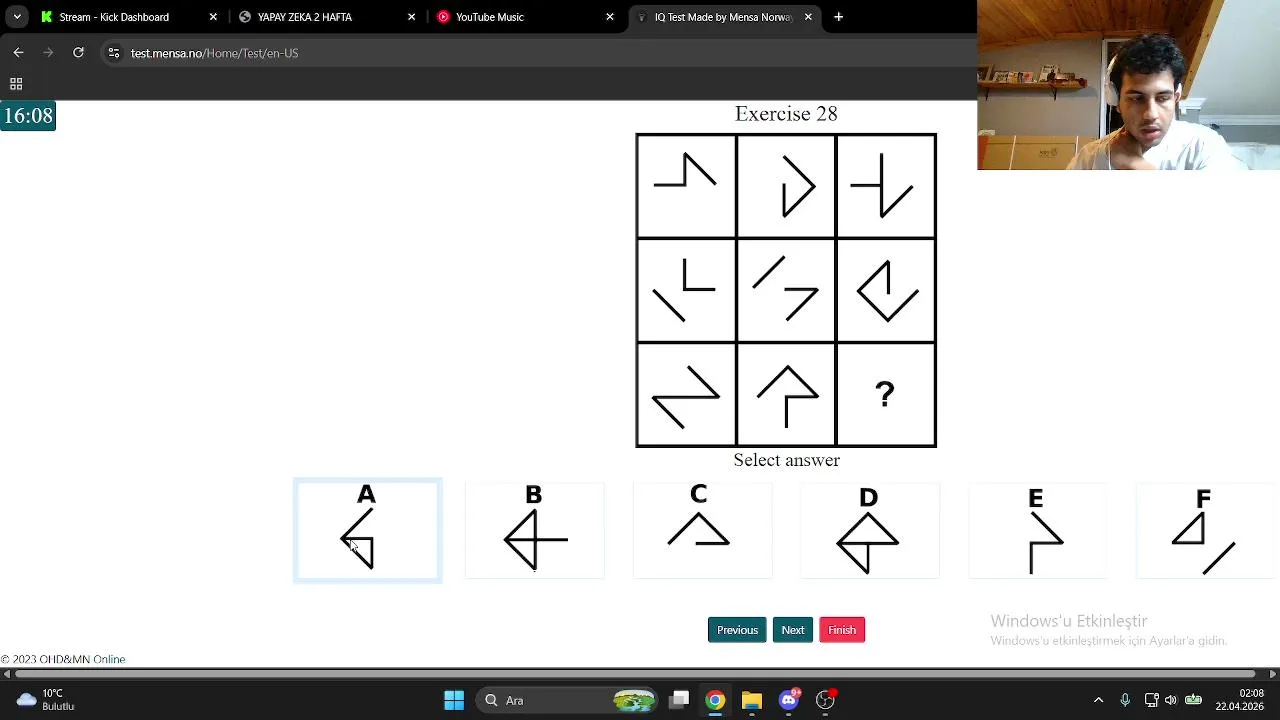Open Task View from the taskbar
This screenshot has width=1280, height=720.
click(679, 700)
